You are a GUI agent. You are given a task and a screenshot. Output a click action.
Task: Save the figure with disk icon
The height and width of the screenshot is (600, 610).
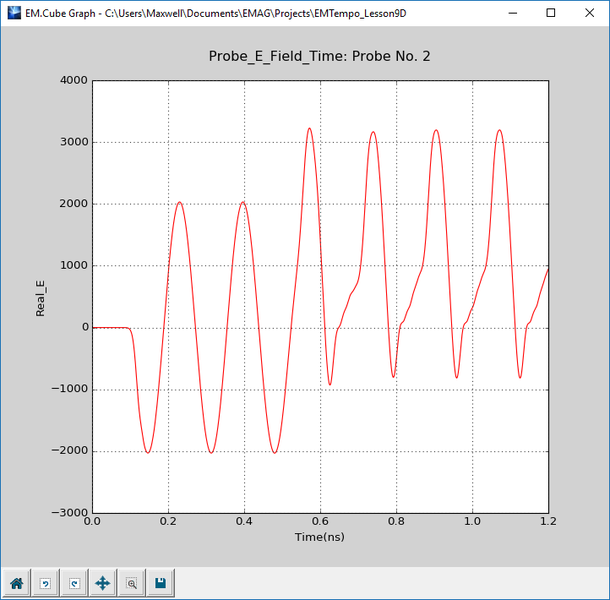pyautogui.click(x=160, y=582)
